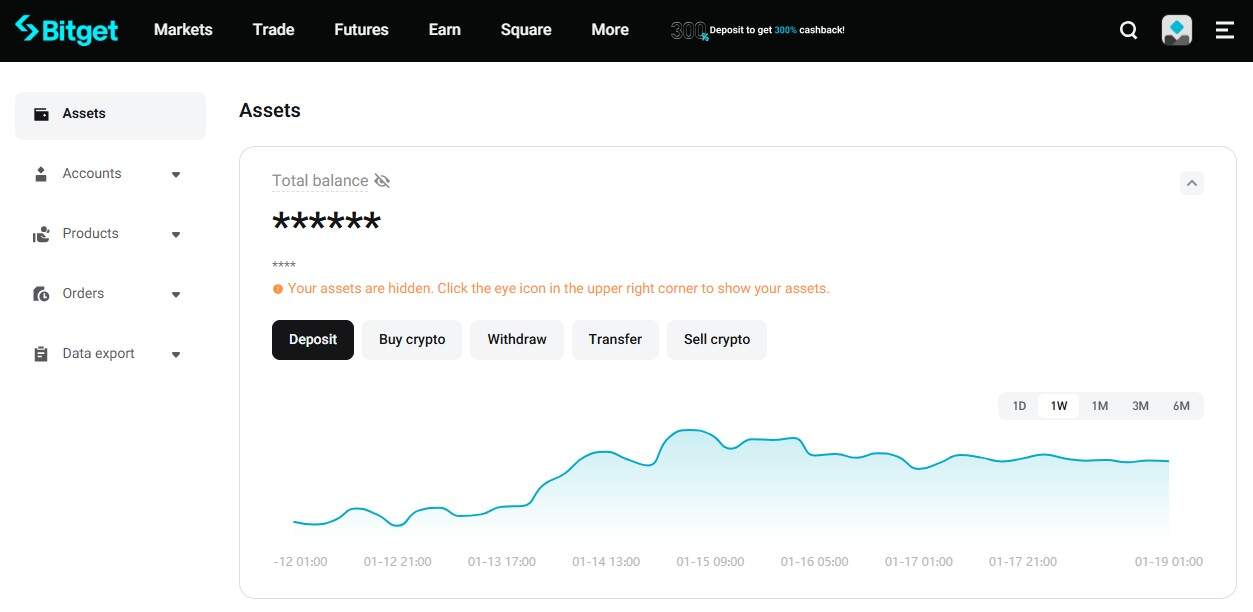This screenshot has width=1253, height=612.
Task: Open the Square menu
Action: [526, 30]
